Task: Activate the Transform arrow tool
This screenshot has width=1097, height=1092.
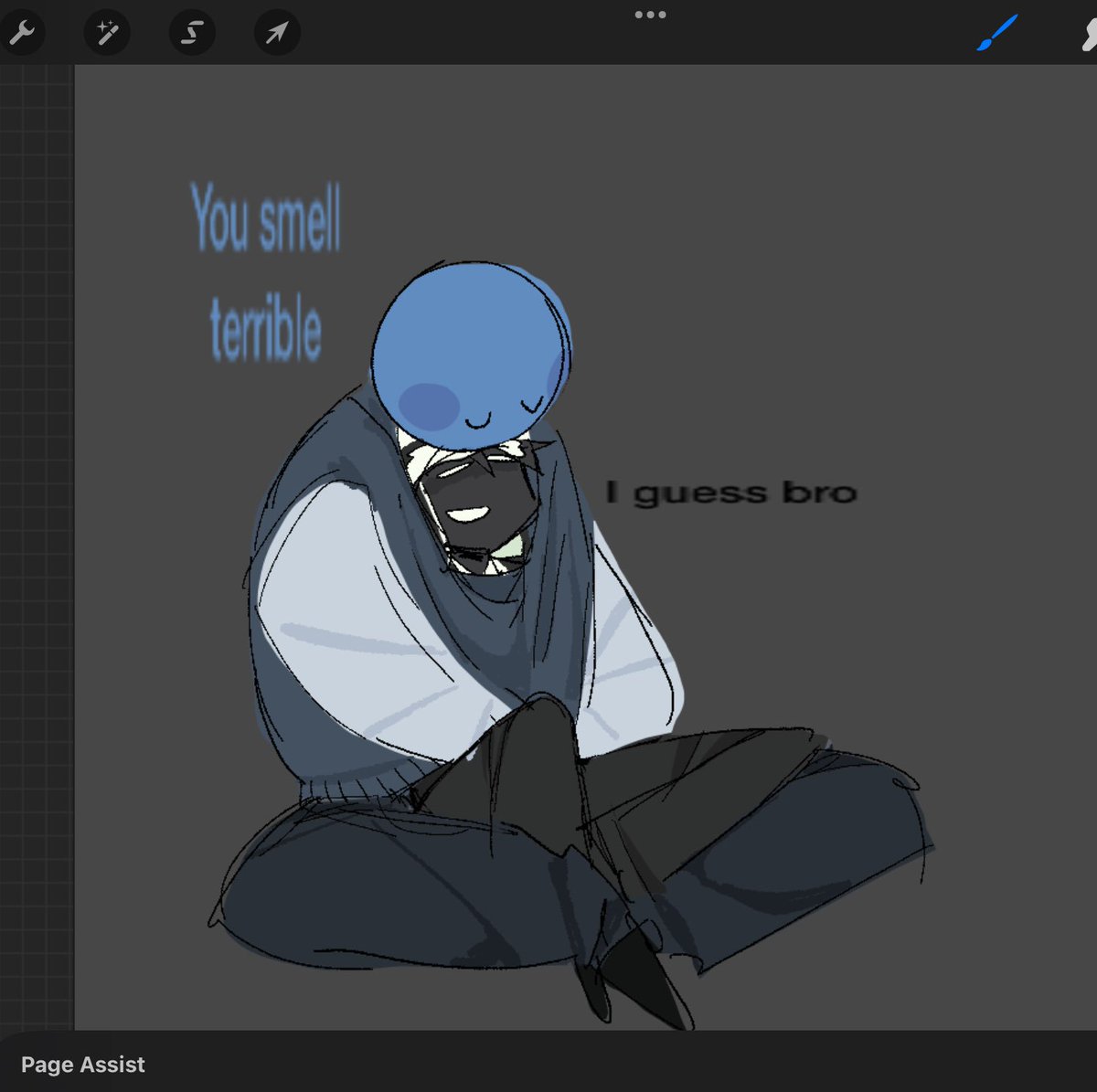Action: pyautogui.click(x=277, y=34)
